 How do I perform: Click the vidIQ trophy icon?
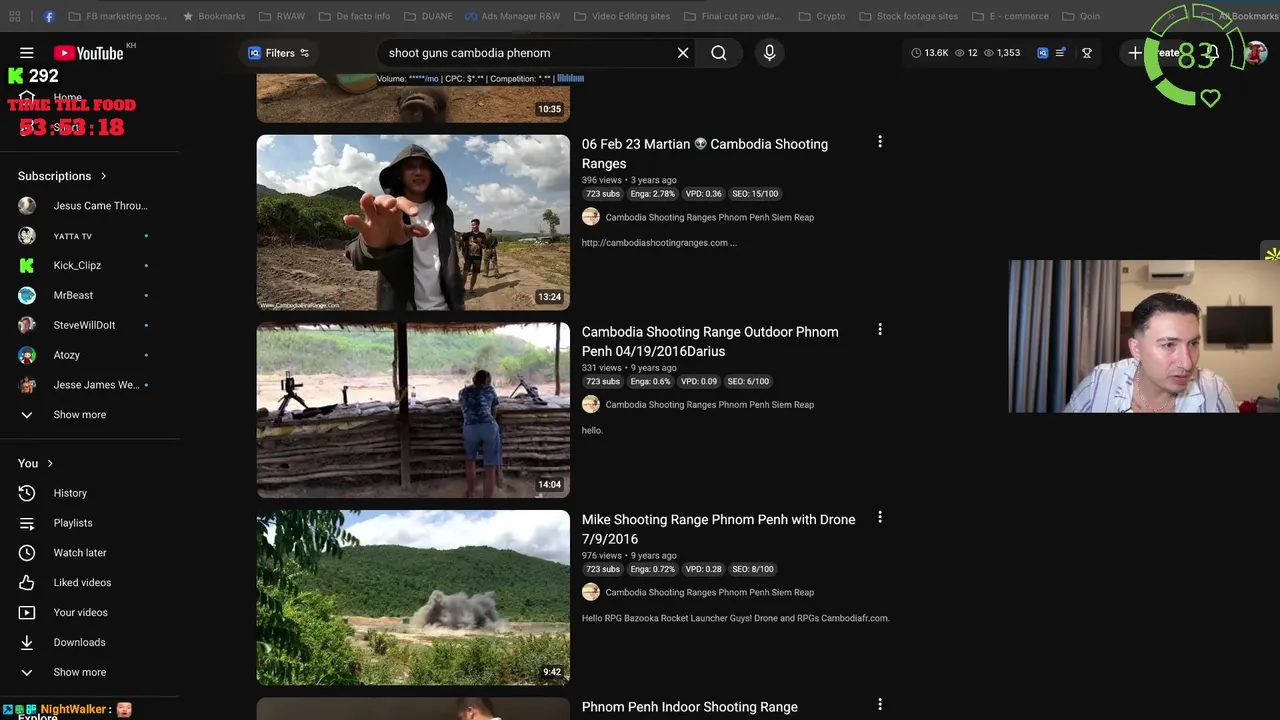click(1087, 53)
